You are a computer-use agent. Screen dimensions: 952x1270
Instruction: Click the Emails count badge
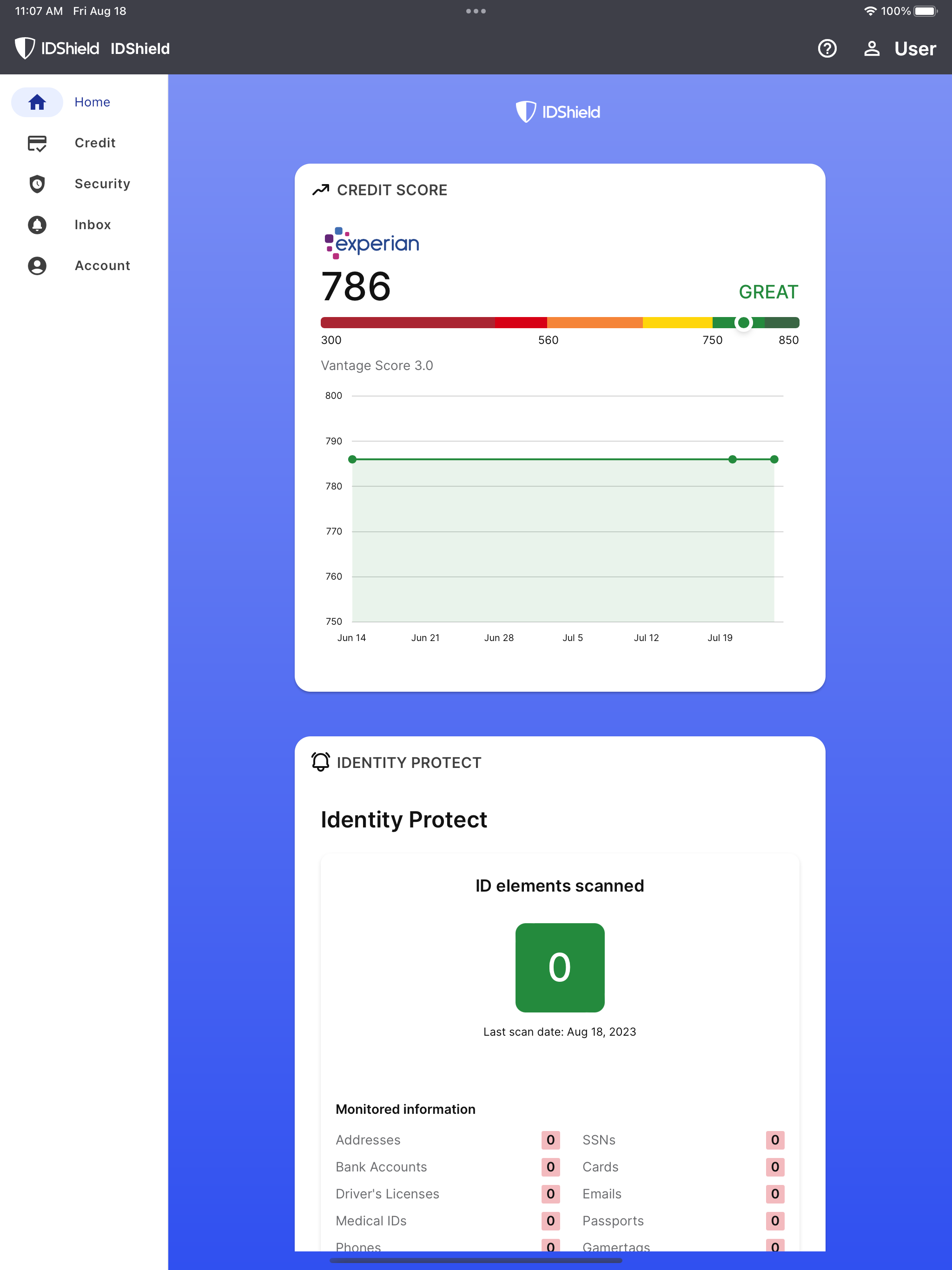(774, 1194)
